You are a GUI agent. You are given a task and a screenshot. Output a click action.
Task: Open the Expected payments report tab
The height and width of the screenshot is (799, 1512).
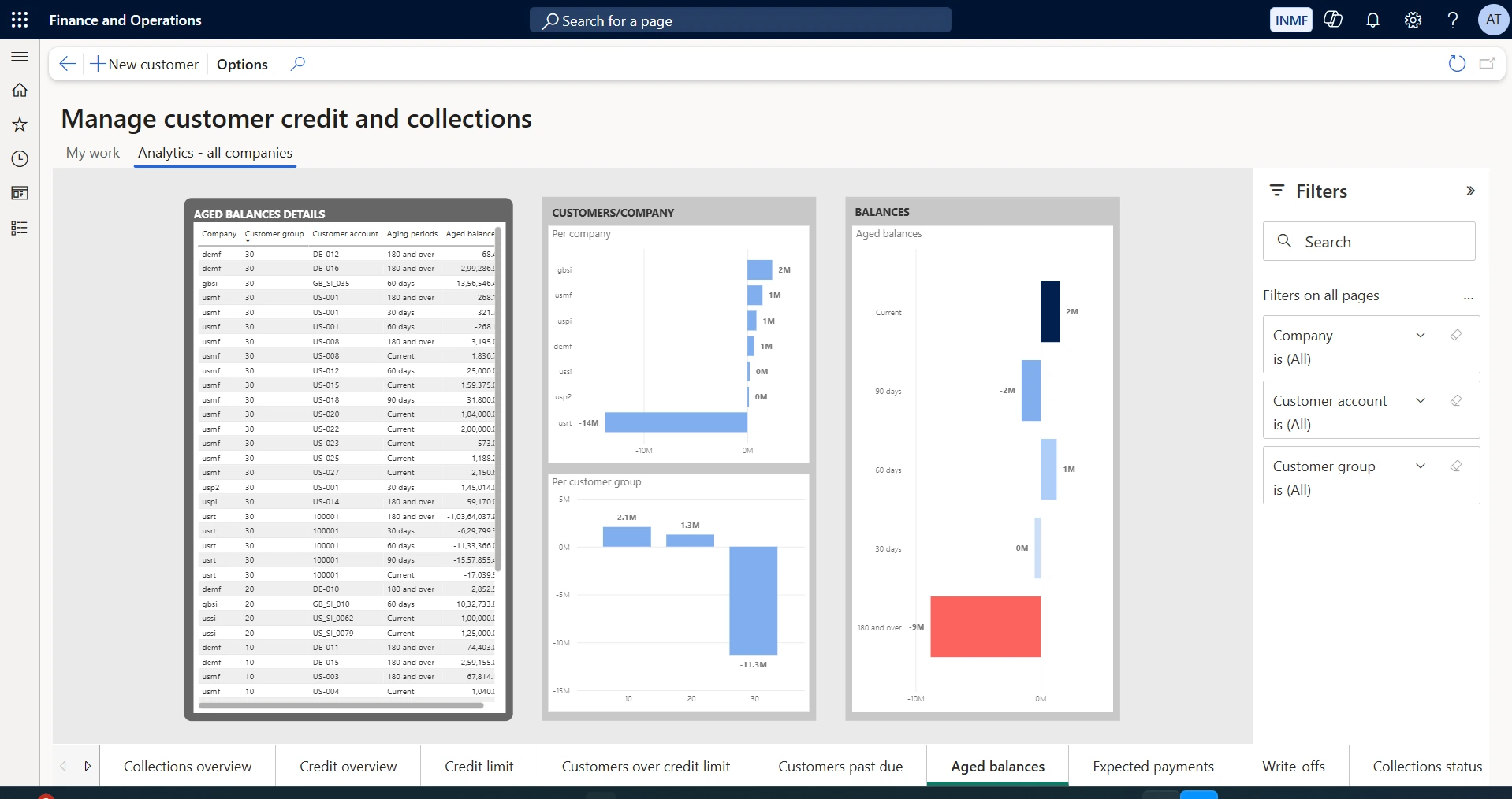[1153, 767]
